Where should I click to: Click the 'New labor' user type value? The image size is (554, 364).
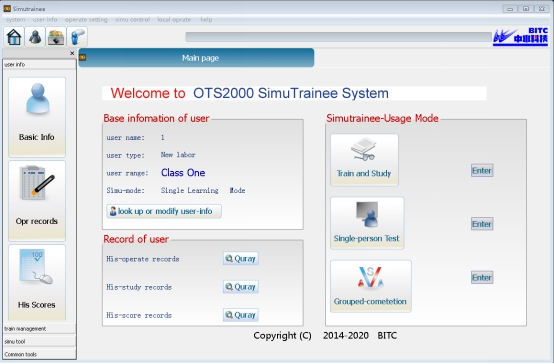pyautogui.click(x=178, y=155)
